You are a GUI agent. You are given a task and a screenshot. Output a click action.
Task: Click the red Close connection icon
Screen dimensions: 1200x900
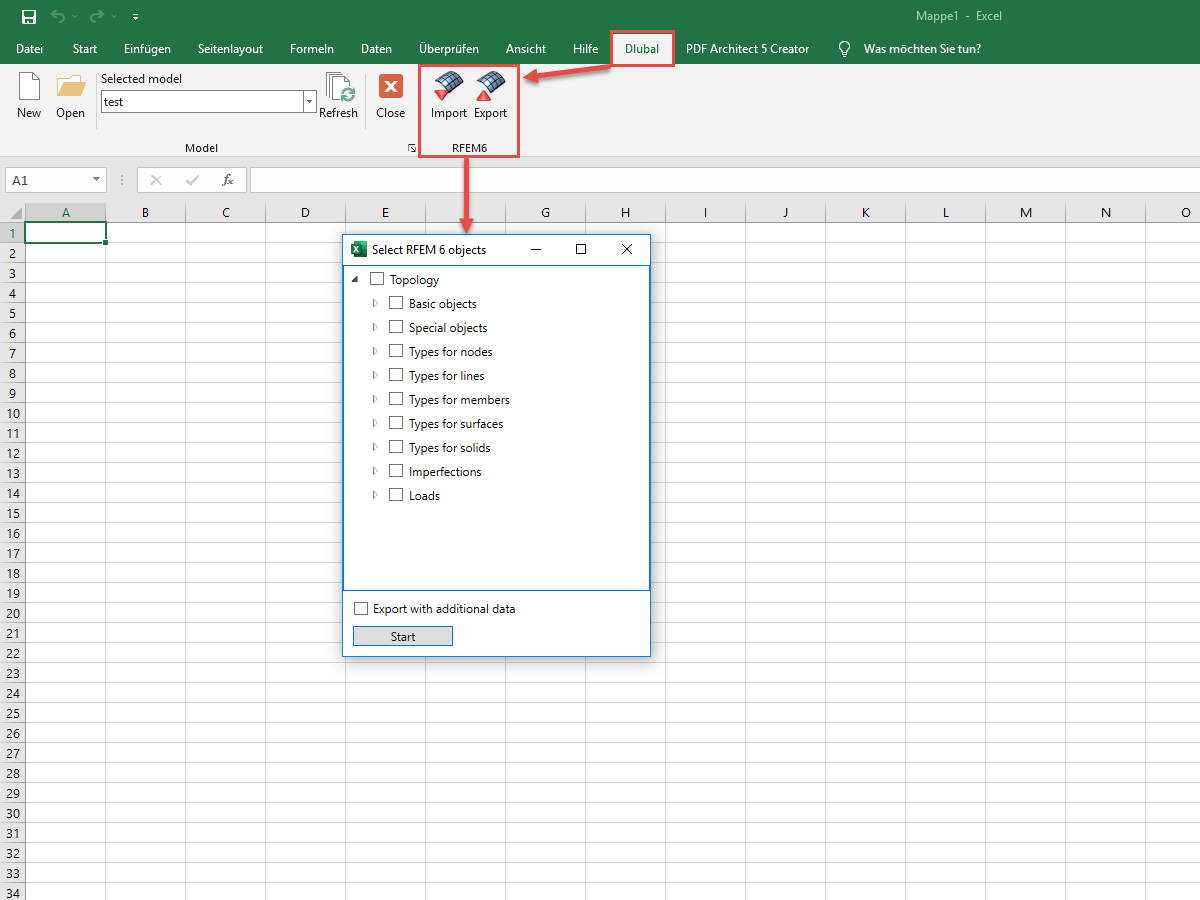click(390, 88)
